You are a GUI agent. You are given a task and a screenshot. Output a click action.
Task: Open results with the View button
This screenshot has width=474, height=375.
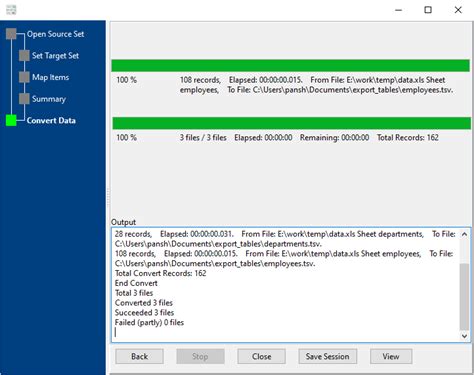pyautogui.click(x=391, y=357)
